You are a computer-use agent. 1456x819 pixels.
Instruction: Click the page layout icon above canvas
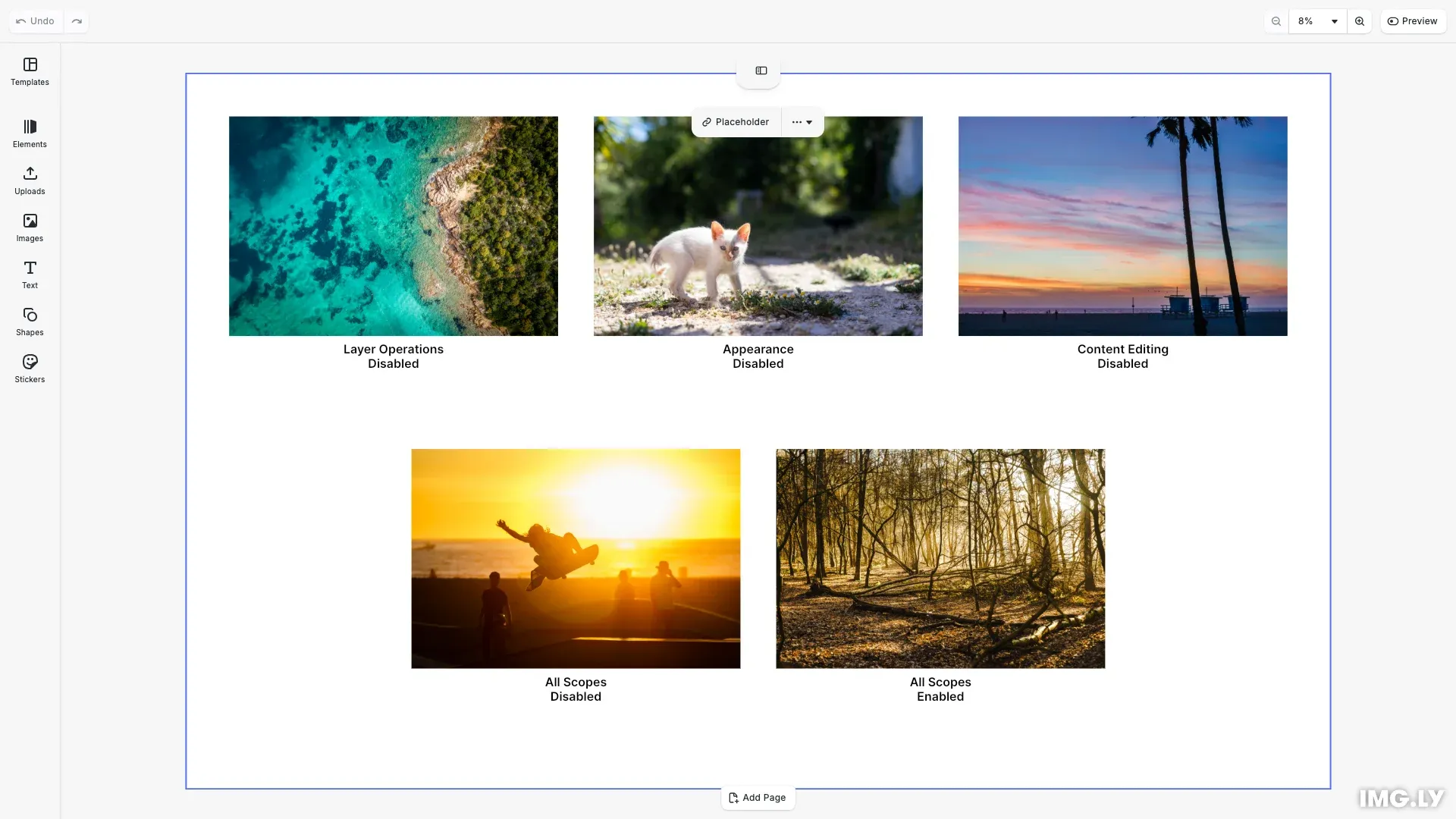pos(761,71)
